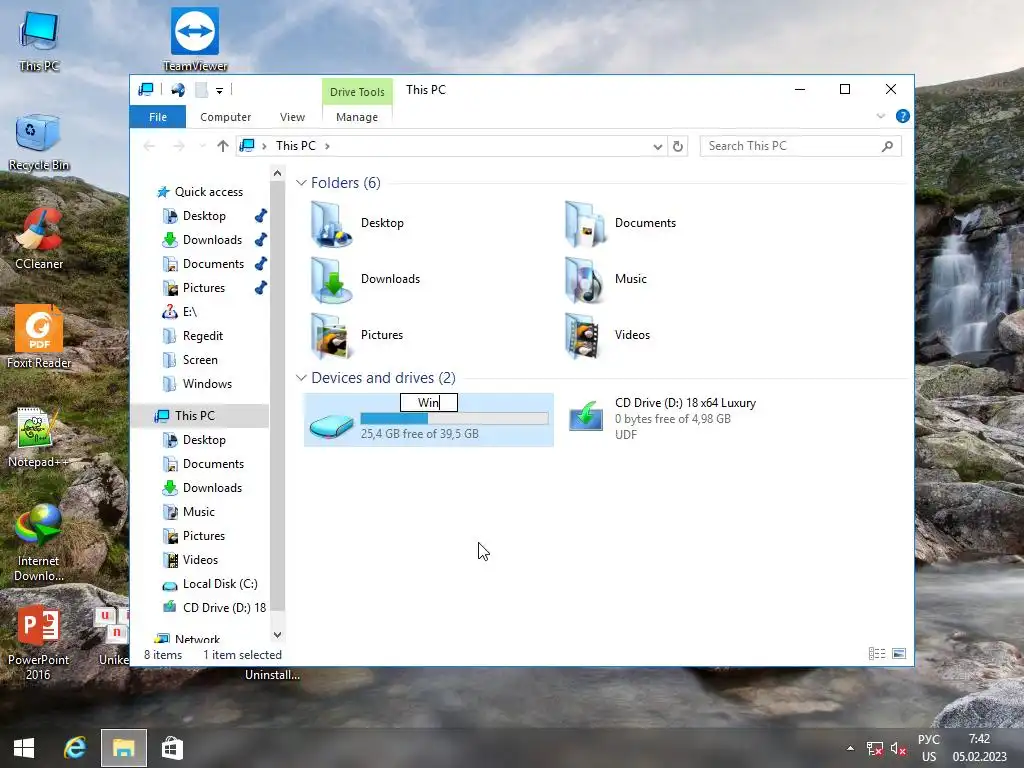
Task: Switch to the Manage ribbon tab
Action: 357,117
